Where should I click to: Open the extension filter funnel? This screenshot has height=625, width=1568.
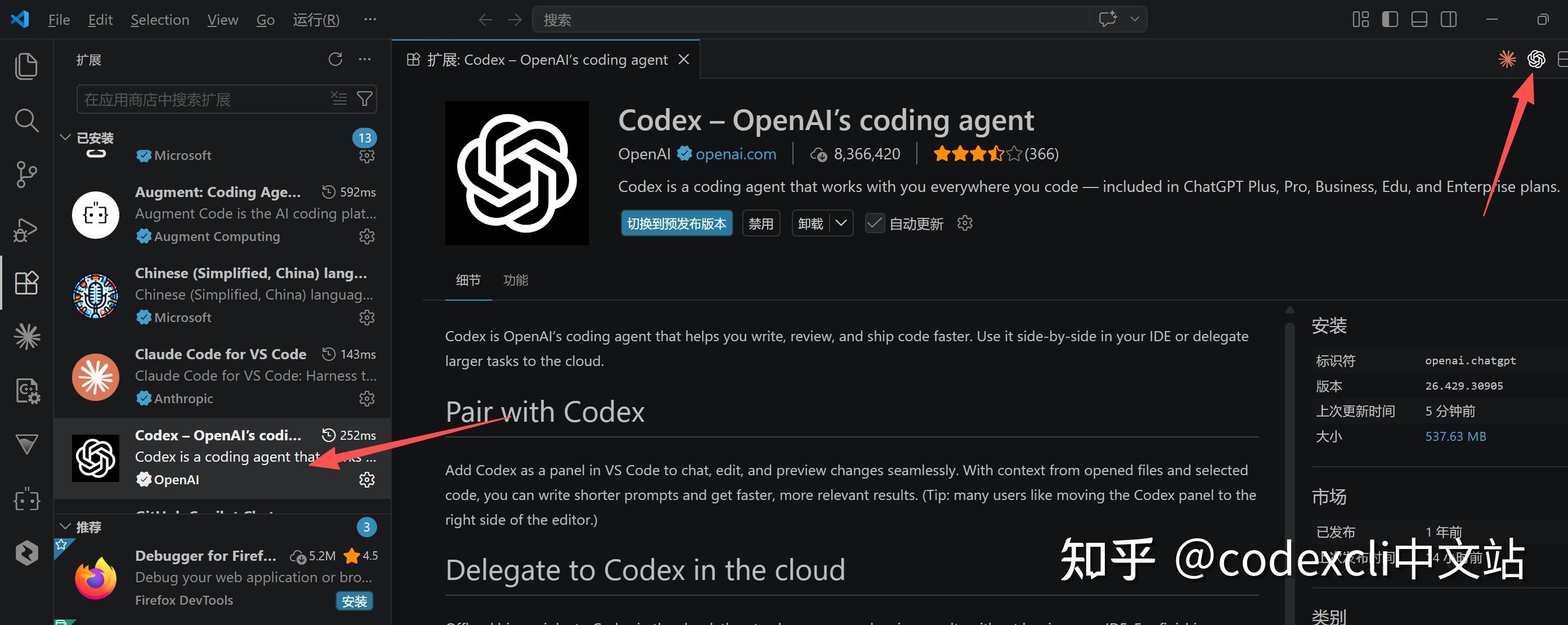[365, 99]
